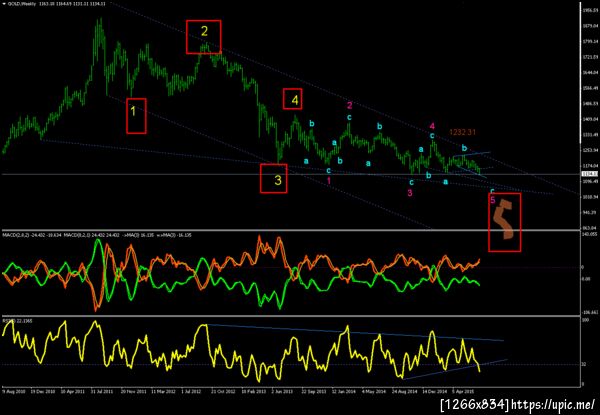Select the white horizontal price line
Image resolution: width=600 pixels, height=415 pixels.
pyautogui.click(x=291, y=174)
